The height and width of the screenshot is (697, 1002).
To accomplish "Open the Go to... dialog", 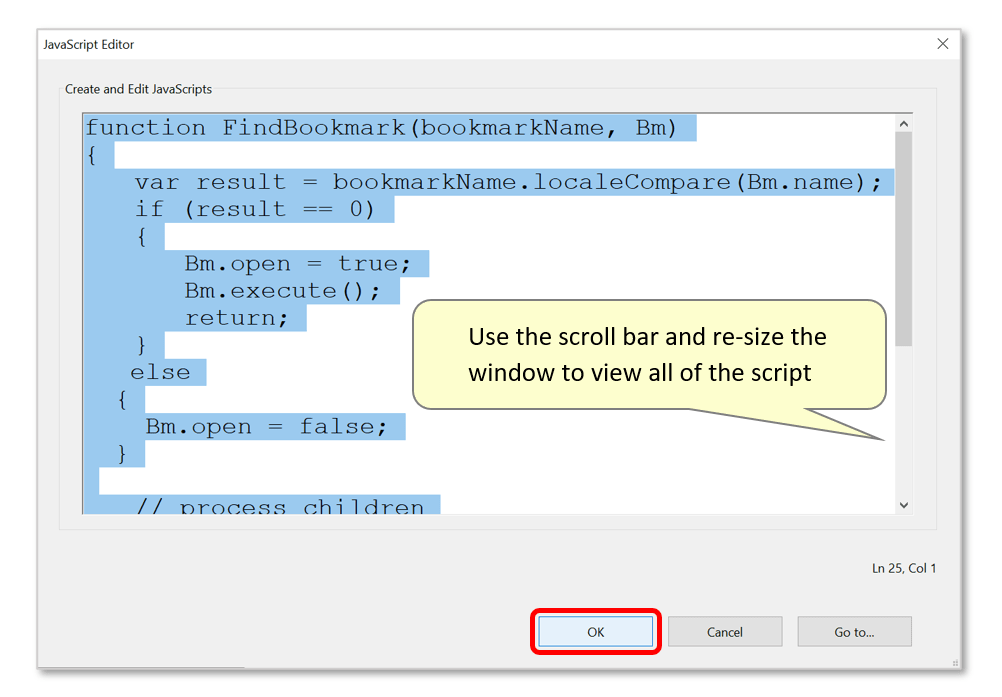I will (853, 631).
